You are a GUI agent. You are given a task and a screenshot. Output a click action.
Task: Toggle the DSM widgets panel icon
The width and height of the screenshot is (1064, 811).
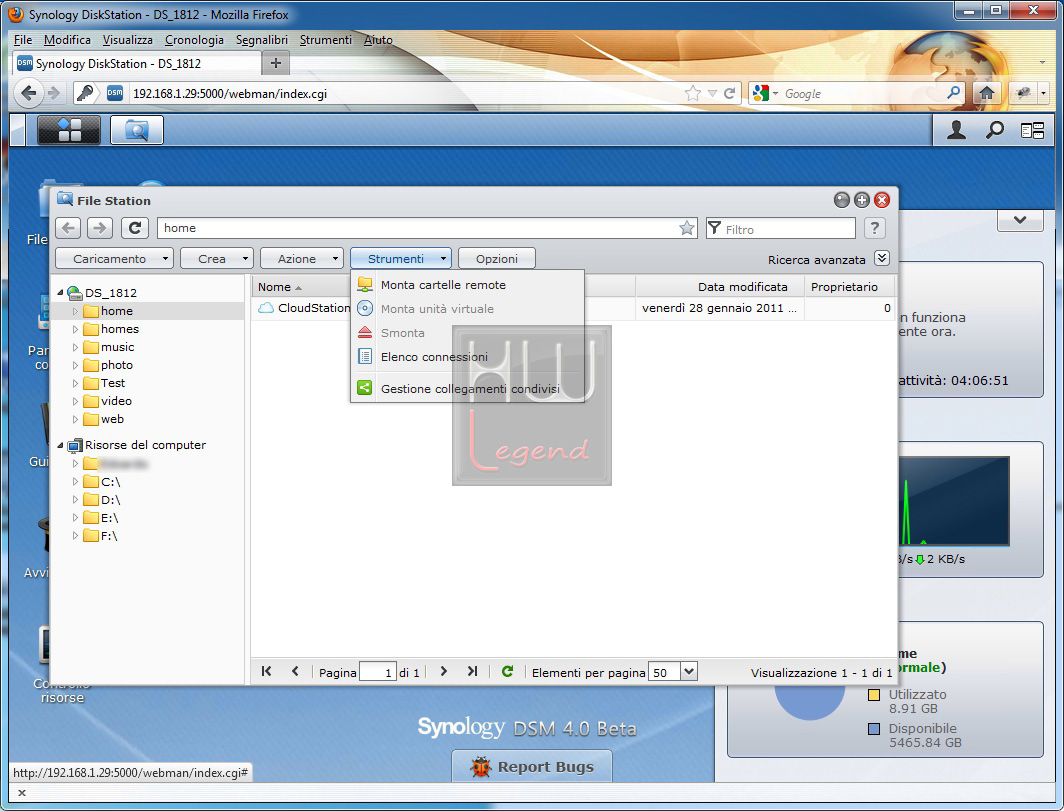click(1032, 130)
